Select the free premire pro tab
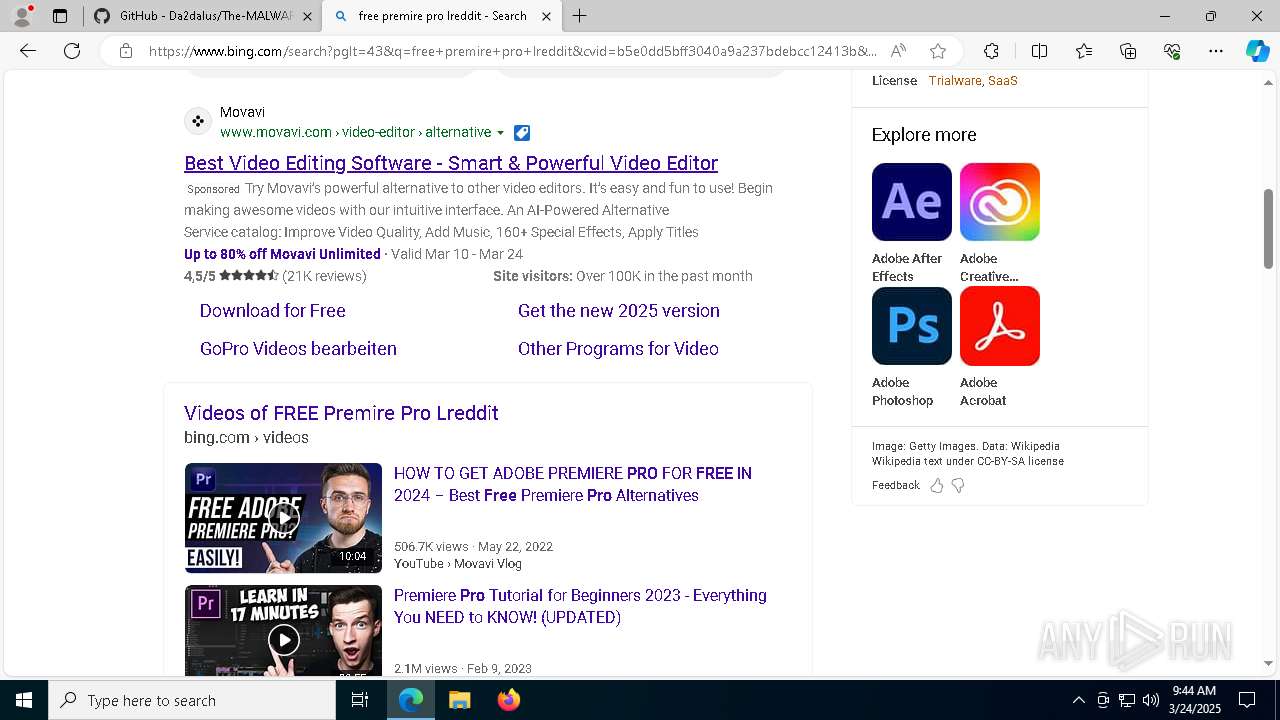 click(441, 16)
